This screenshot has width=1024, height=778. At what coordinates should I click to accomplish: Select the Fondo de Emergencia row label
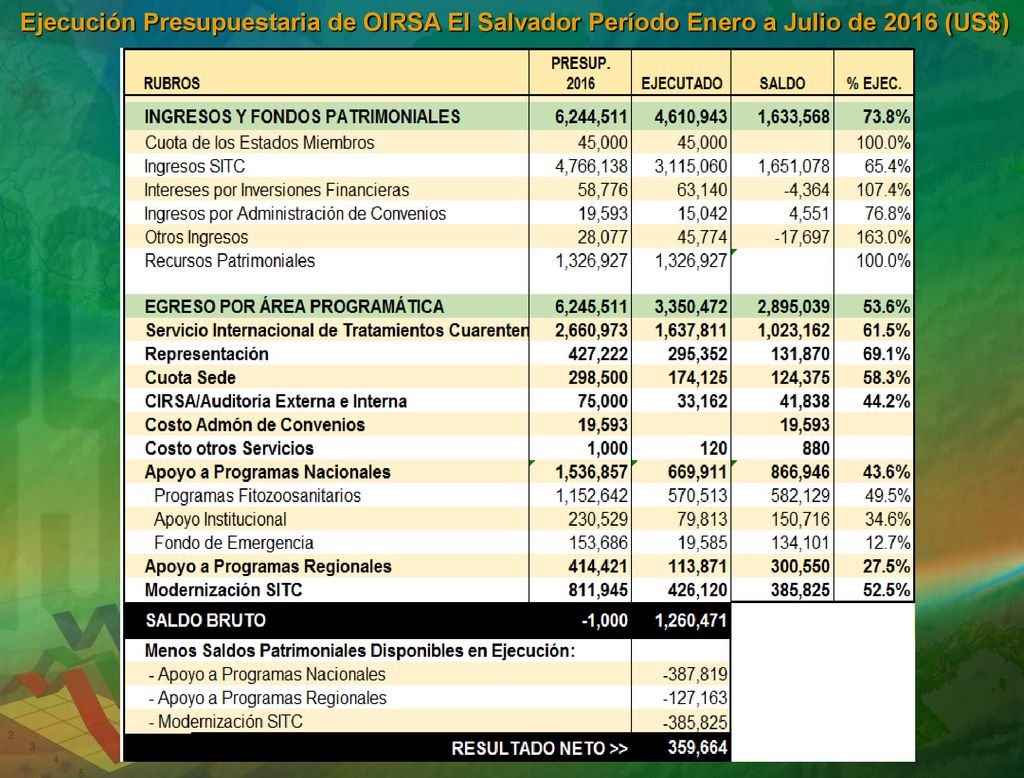pos(234,543)
